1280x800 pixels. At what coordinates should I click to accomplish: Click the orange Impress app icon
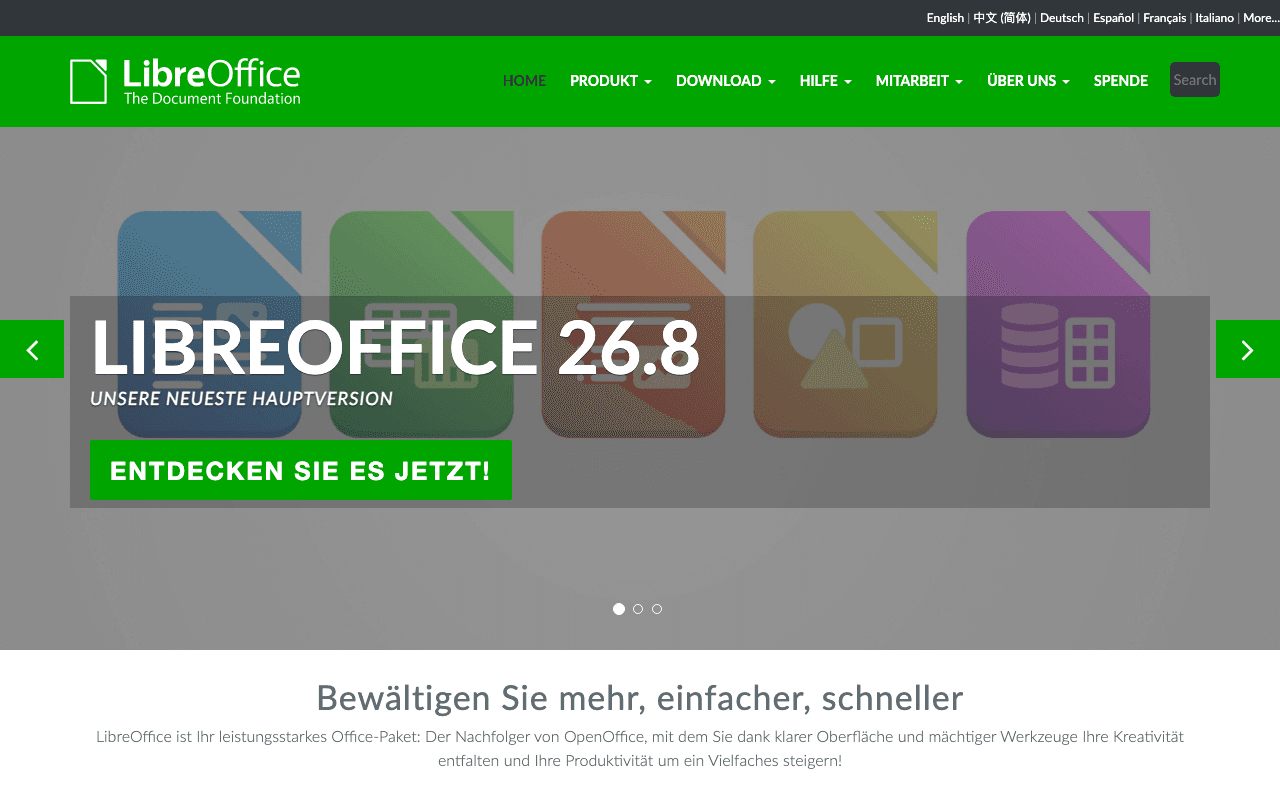click(633, 324)
